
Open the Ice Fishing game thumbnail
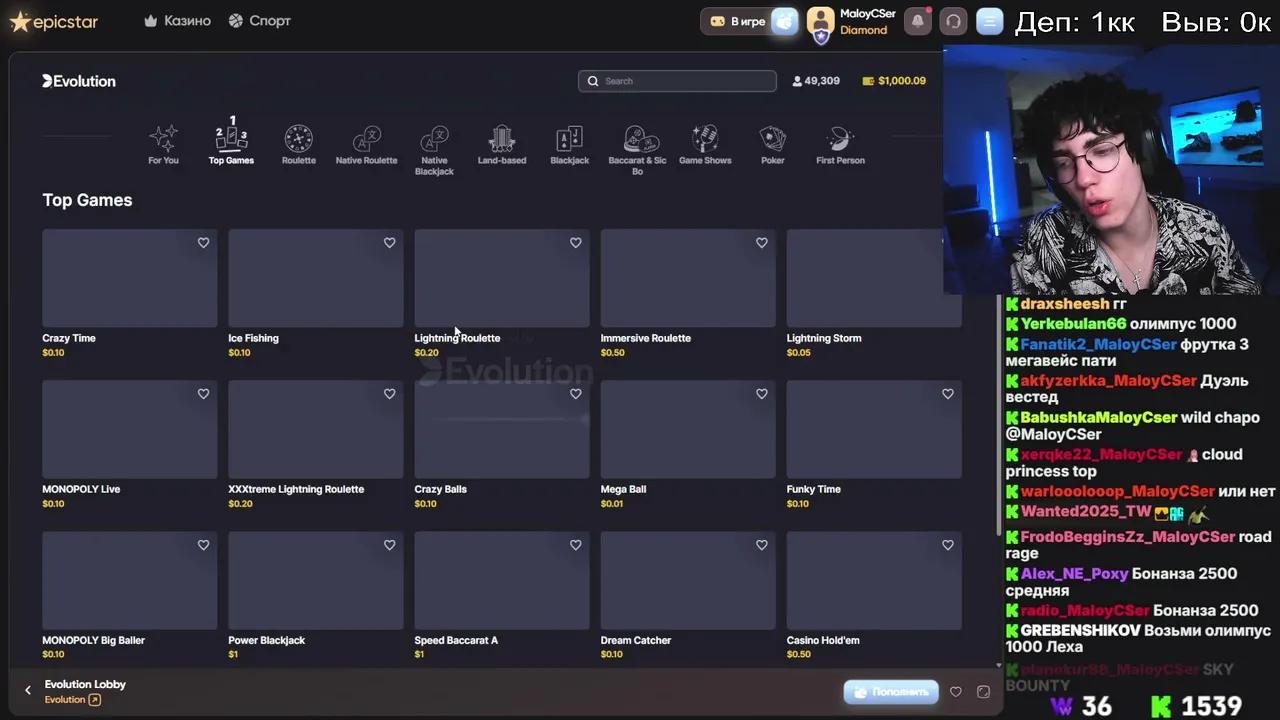[x=315, y=278]
